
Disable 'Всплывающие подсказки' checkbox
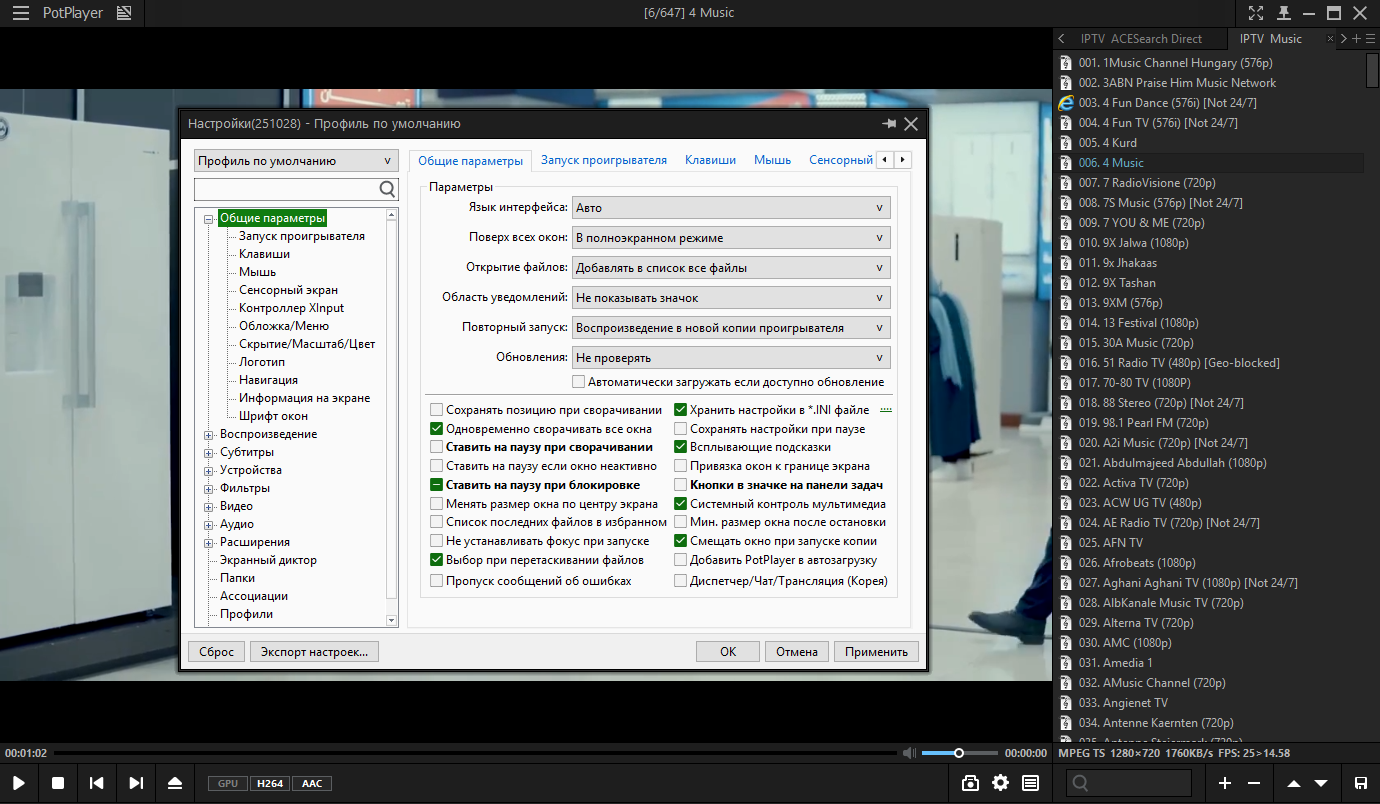pos(681,447)
